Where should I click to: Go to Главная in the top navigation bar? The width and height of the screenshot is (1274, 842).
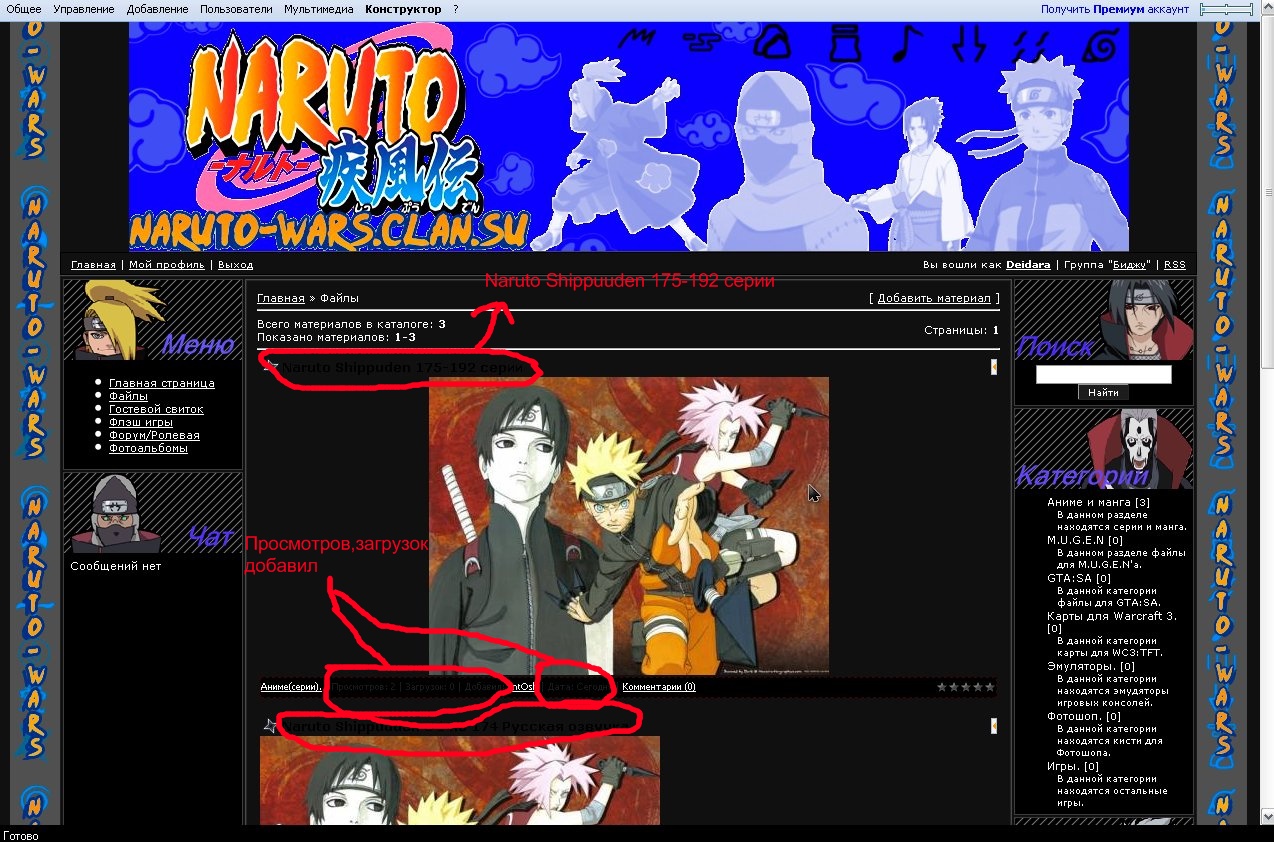93,265
